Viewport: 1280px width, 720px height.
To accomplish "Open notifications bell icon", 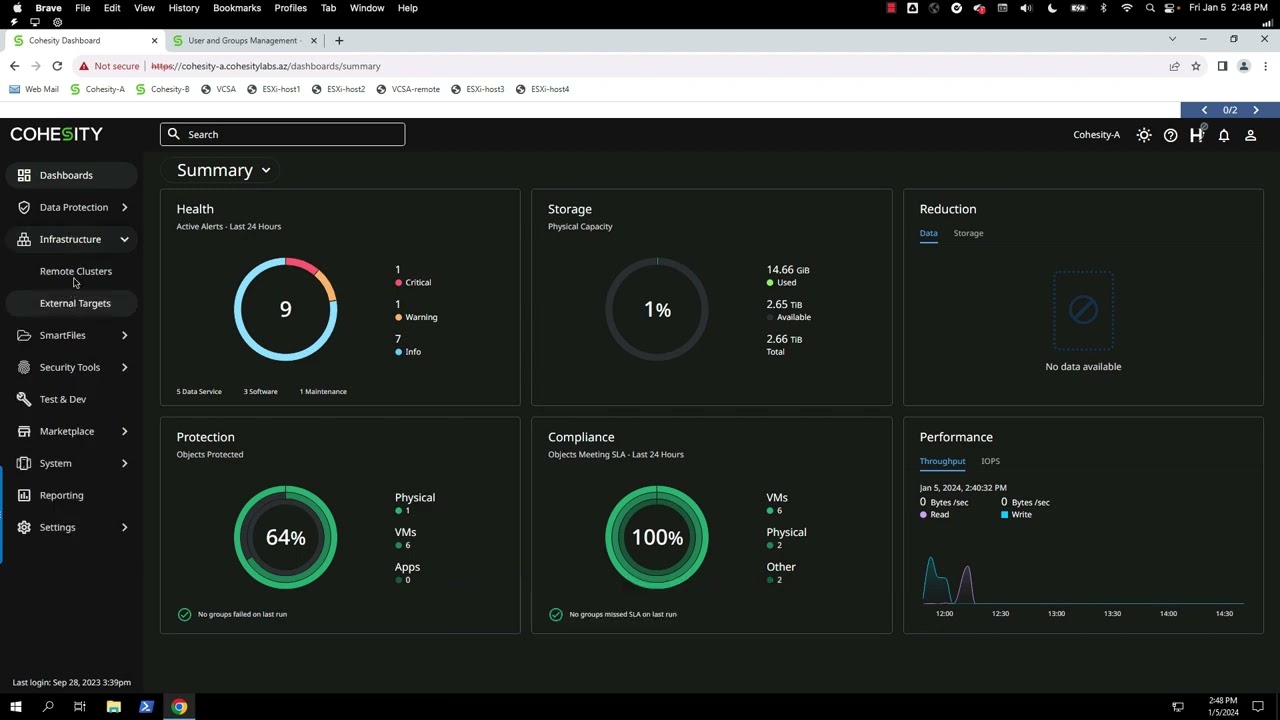I will [1224, 135].
